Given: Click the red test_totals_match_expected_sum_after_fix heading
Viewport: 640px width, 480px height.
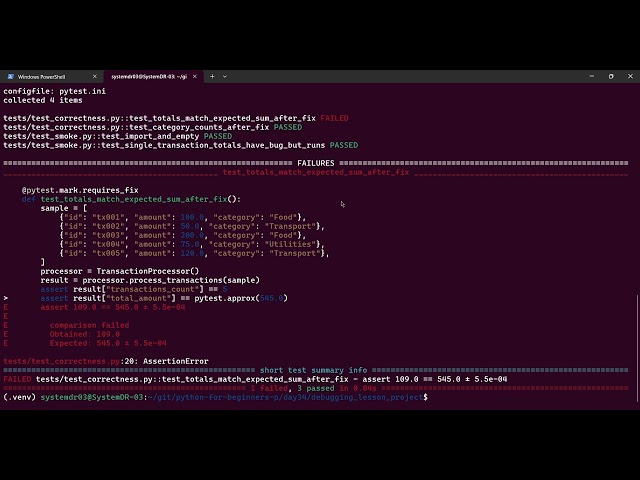Looking at the screenshot, I should [316, 172].
